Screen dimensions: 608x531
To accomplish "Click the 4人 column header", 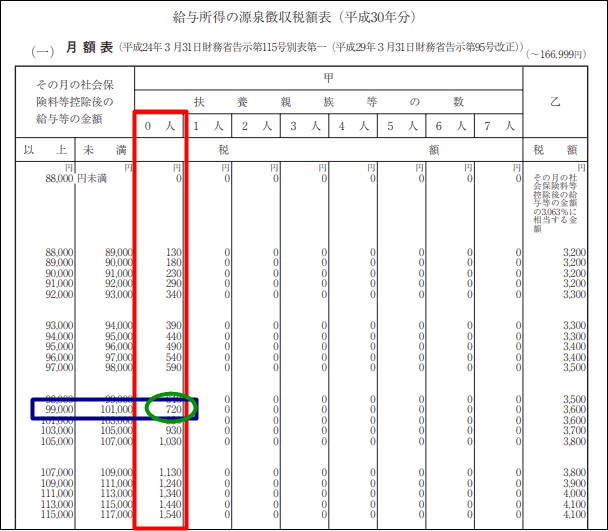I will pyautogui.click(x=353, y=126).
